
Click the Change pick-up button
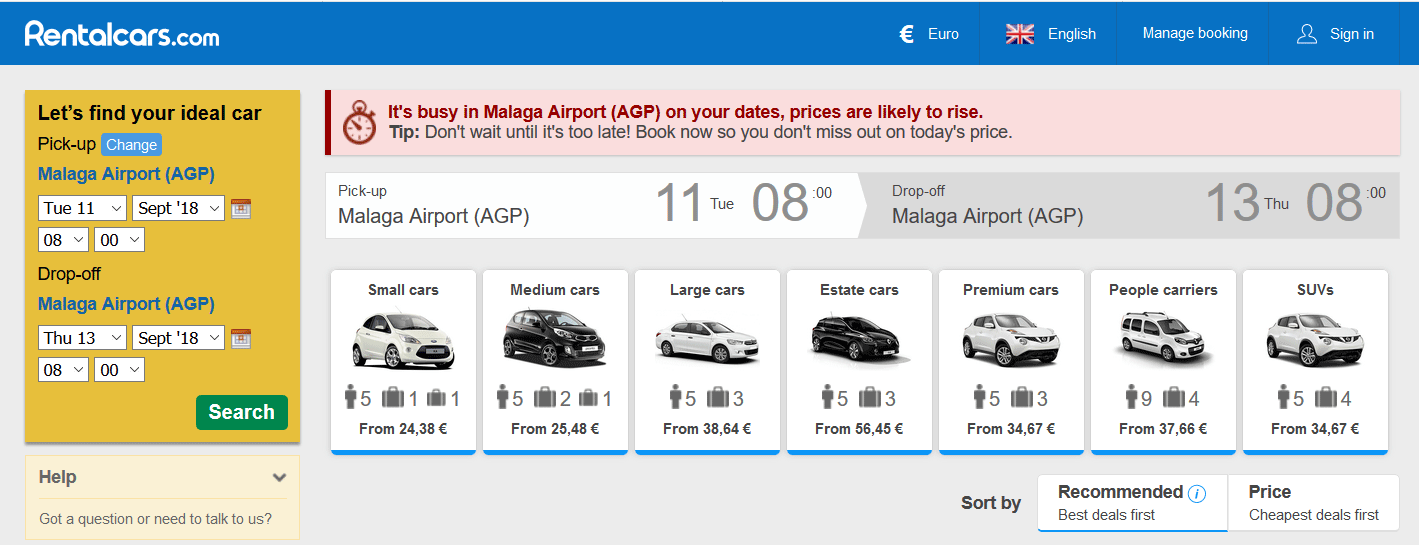(131, 145)
